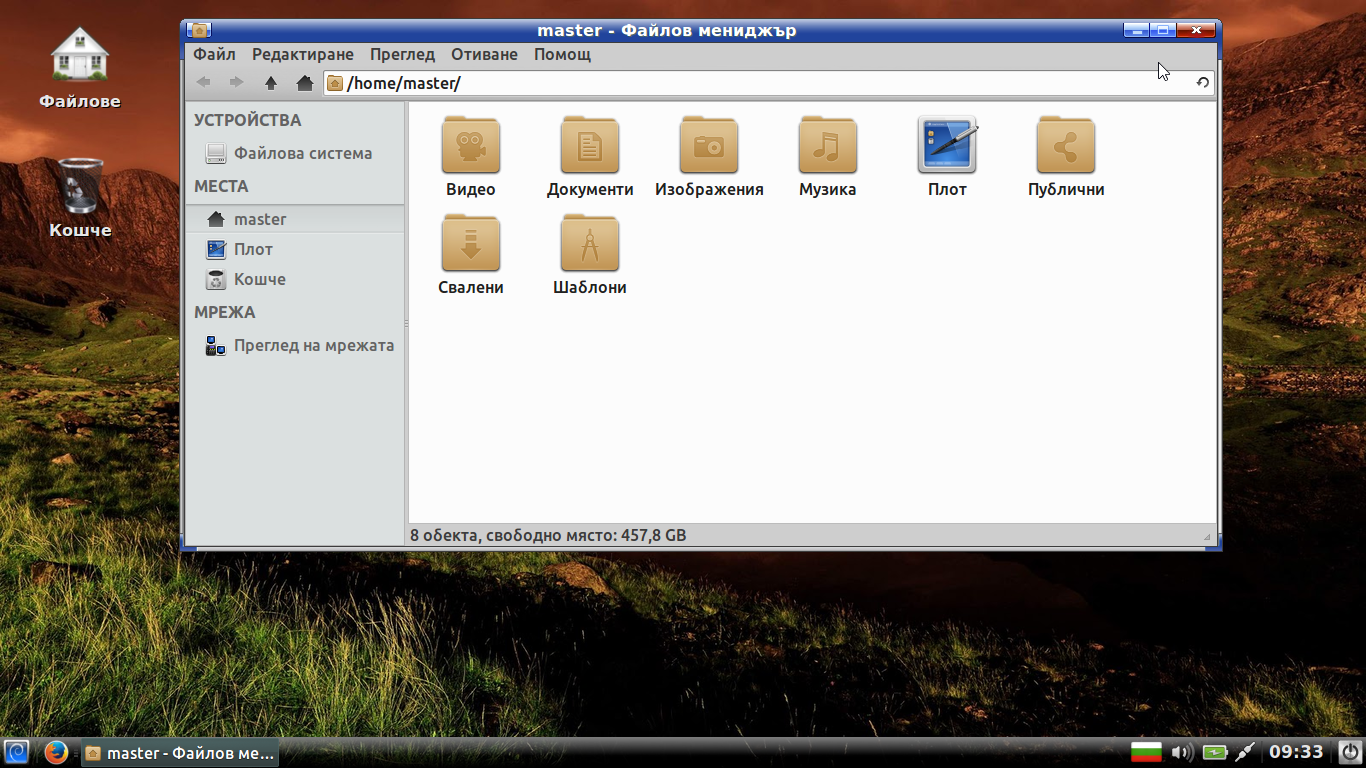Select Файлова система in sidebar

[295, 153]
